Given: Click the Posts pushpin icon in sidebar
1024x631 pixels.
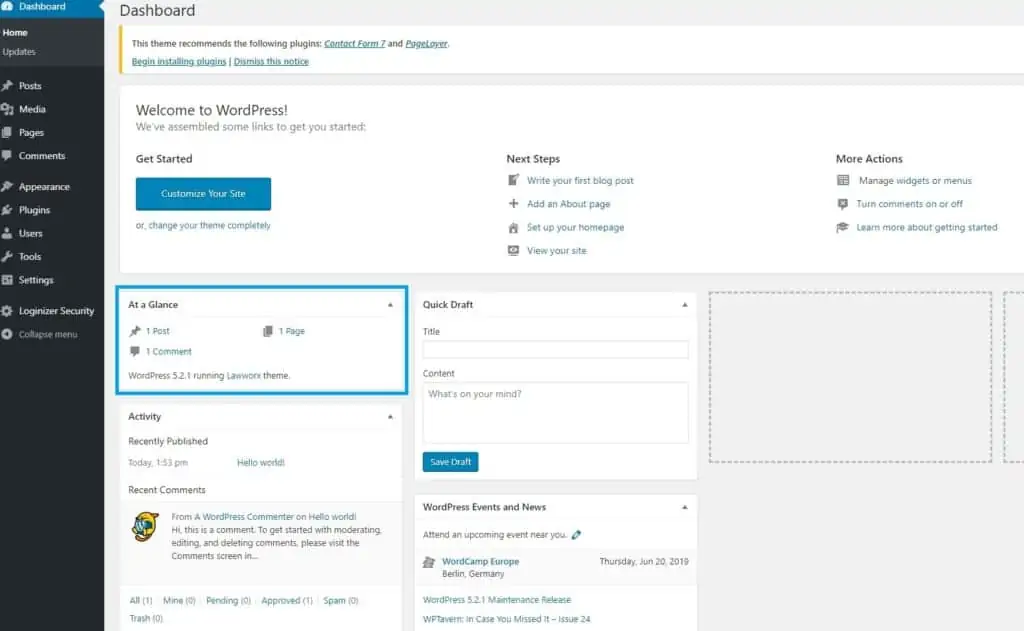Looking at the screenshot, I should pos(7,86).
